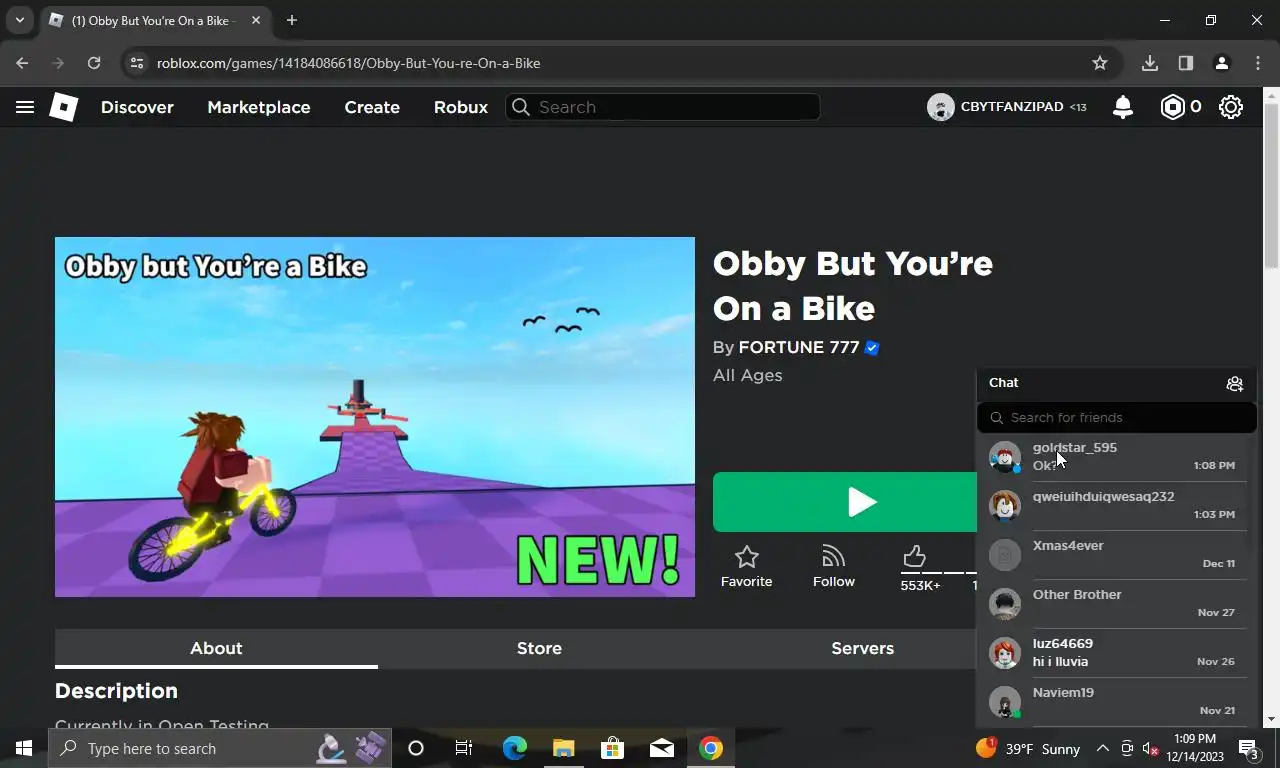Screen dimensions: 1280x768
Task: Open Mail app from taskbar
Action: pos(661,748)
